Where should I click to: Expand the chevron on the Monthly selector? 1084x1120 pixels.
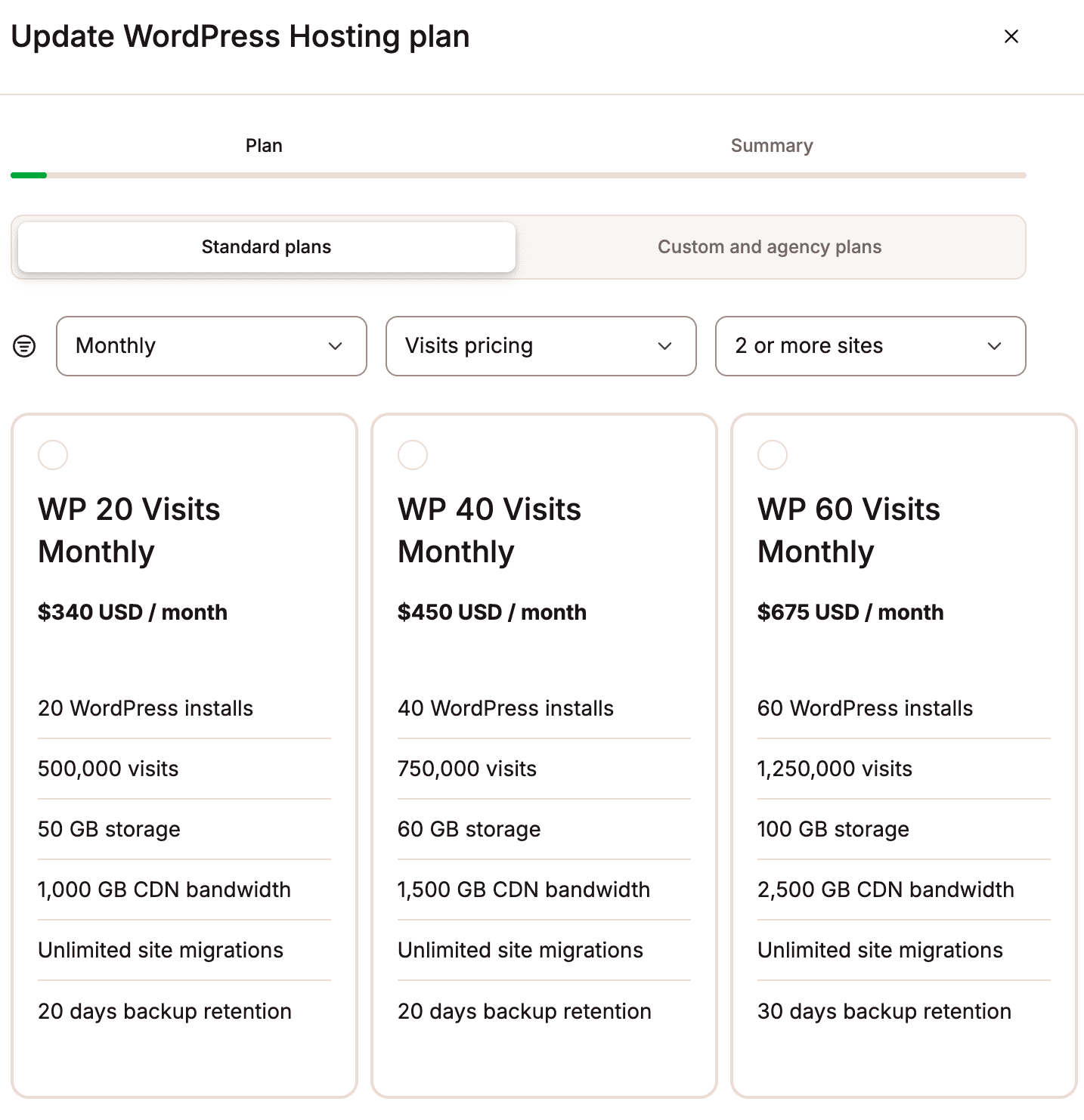pyautogui.click(x=336, y=346)
